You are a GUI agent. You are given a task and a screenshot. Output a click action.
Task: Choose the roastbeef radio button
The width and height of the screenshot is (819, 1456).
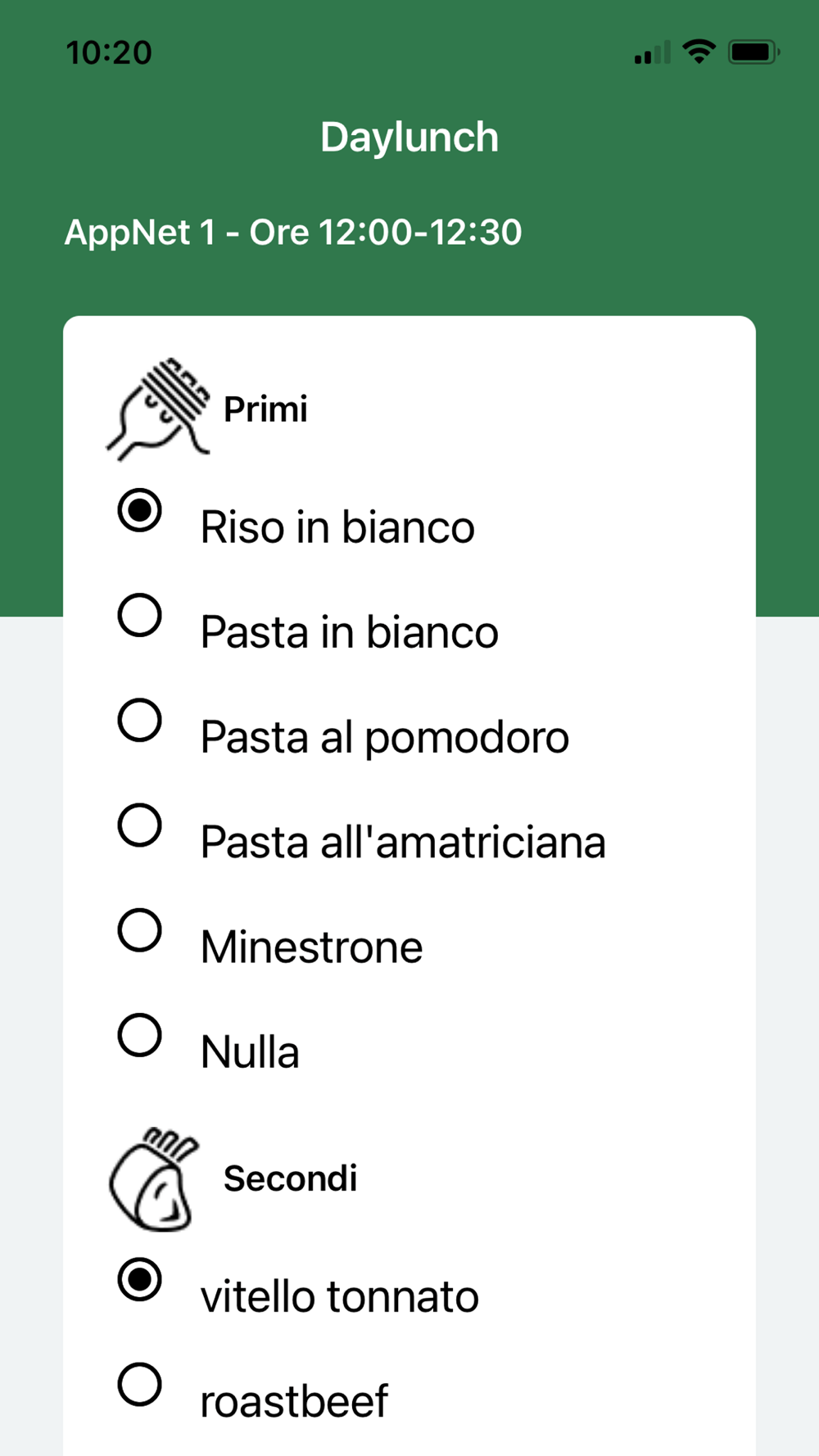tap(139, 1385)
